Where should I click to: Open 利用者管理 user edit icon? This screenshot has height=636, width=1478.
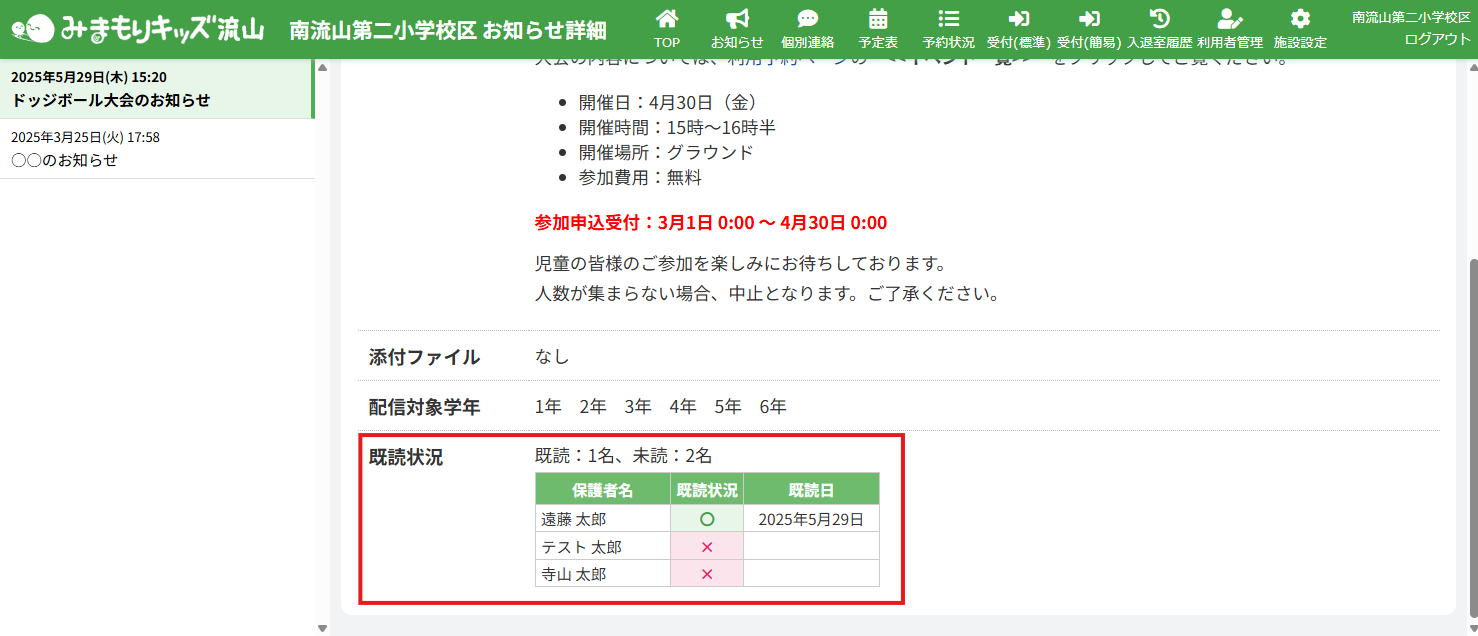[1229, 19]
